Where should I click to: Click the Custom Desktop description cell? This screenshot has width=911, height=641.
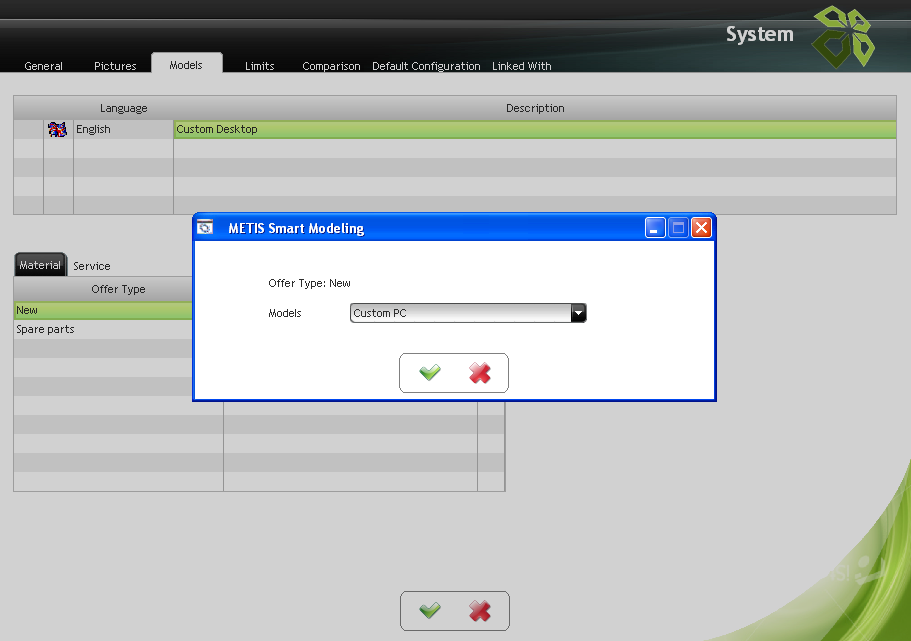[534, 129]
